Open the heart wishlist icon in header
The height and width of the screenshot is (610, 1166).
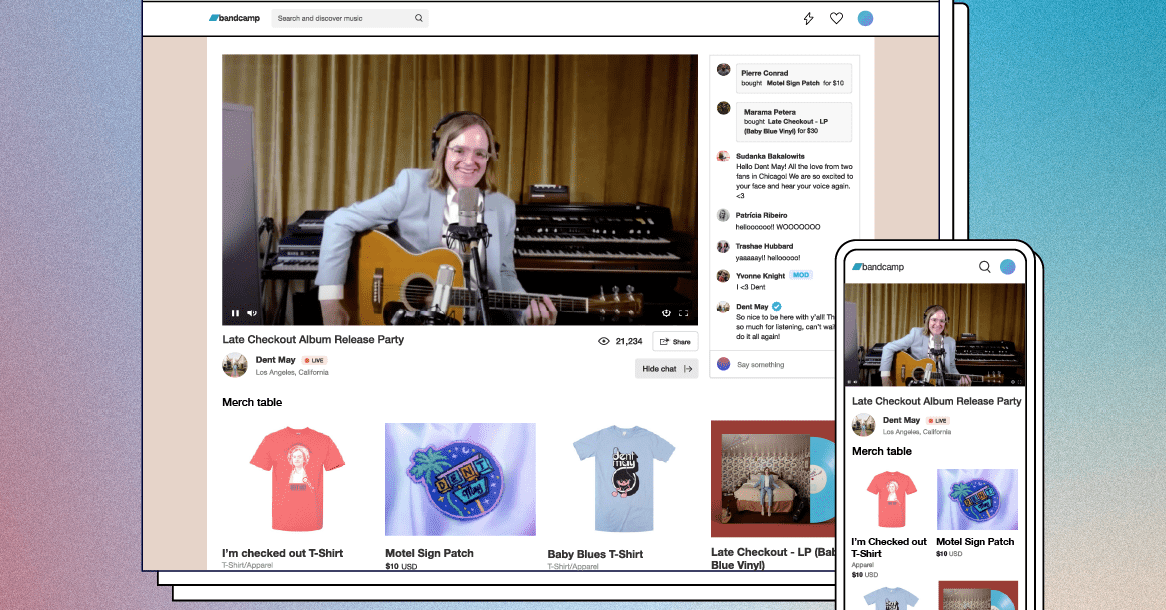[837, 19]
